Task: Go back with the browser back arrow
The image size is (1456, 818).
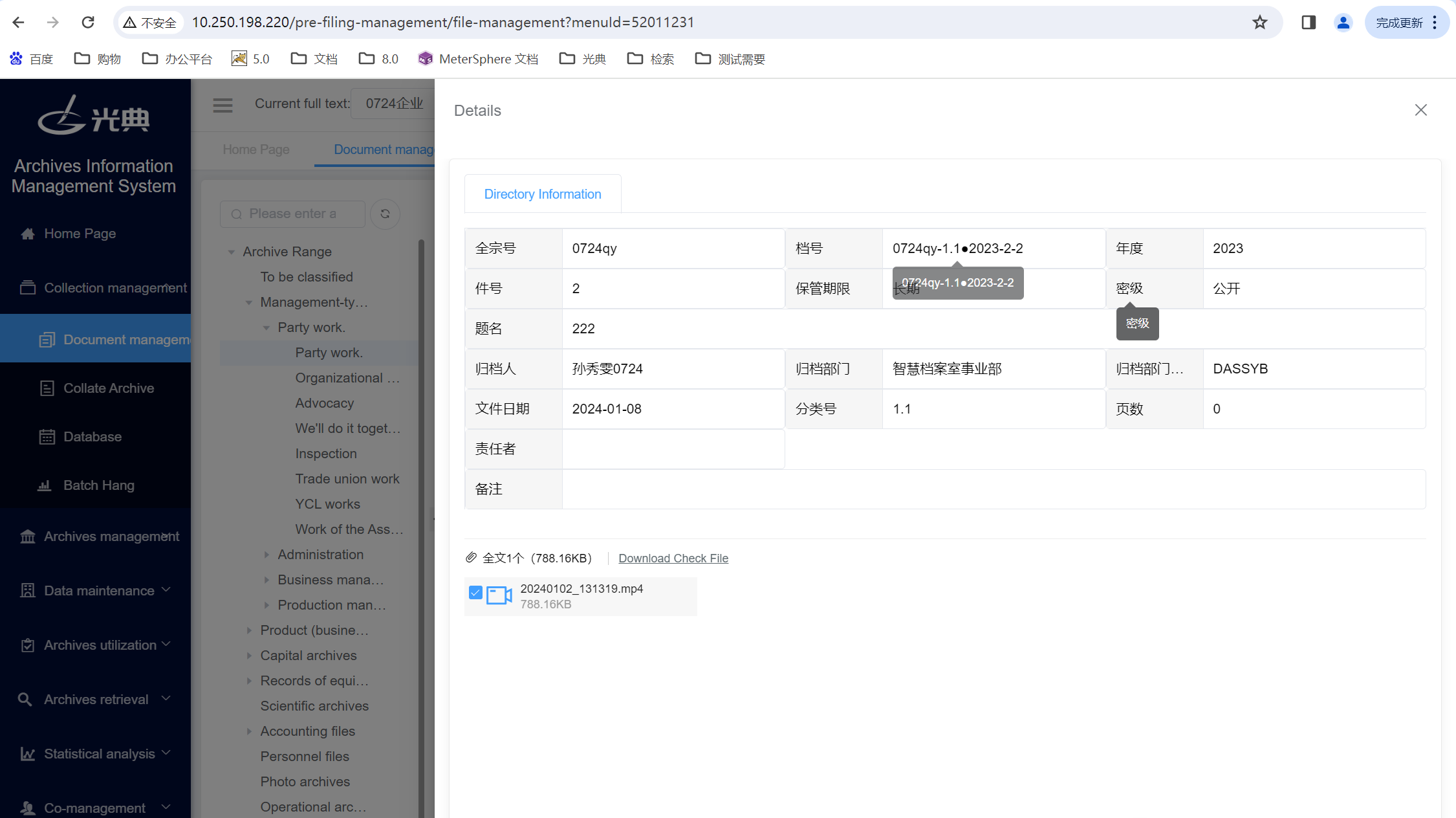Action: coord(18,23)
